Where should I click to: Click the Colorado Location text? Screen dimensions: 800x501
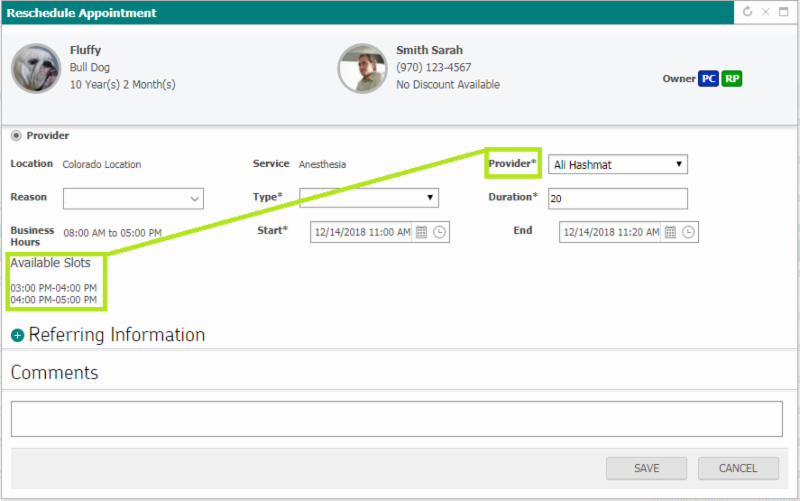click(102, 164)
